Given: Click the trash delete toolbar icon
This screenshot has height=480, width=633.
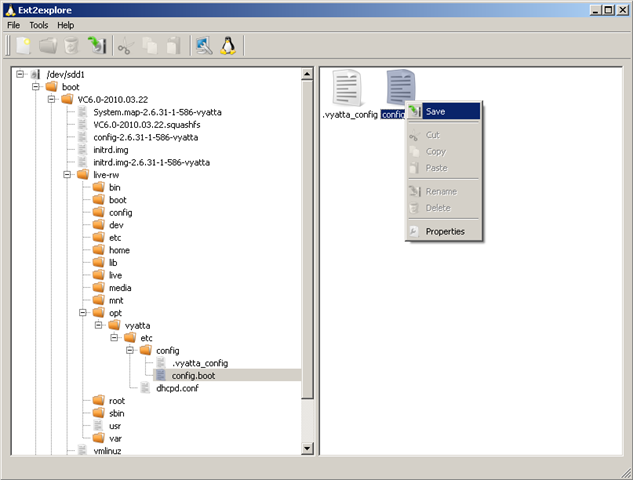Looking at the screenshot, I should (x=70, y=45).
